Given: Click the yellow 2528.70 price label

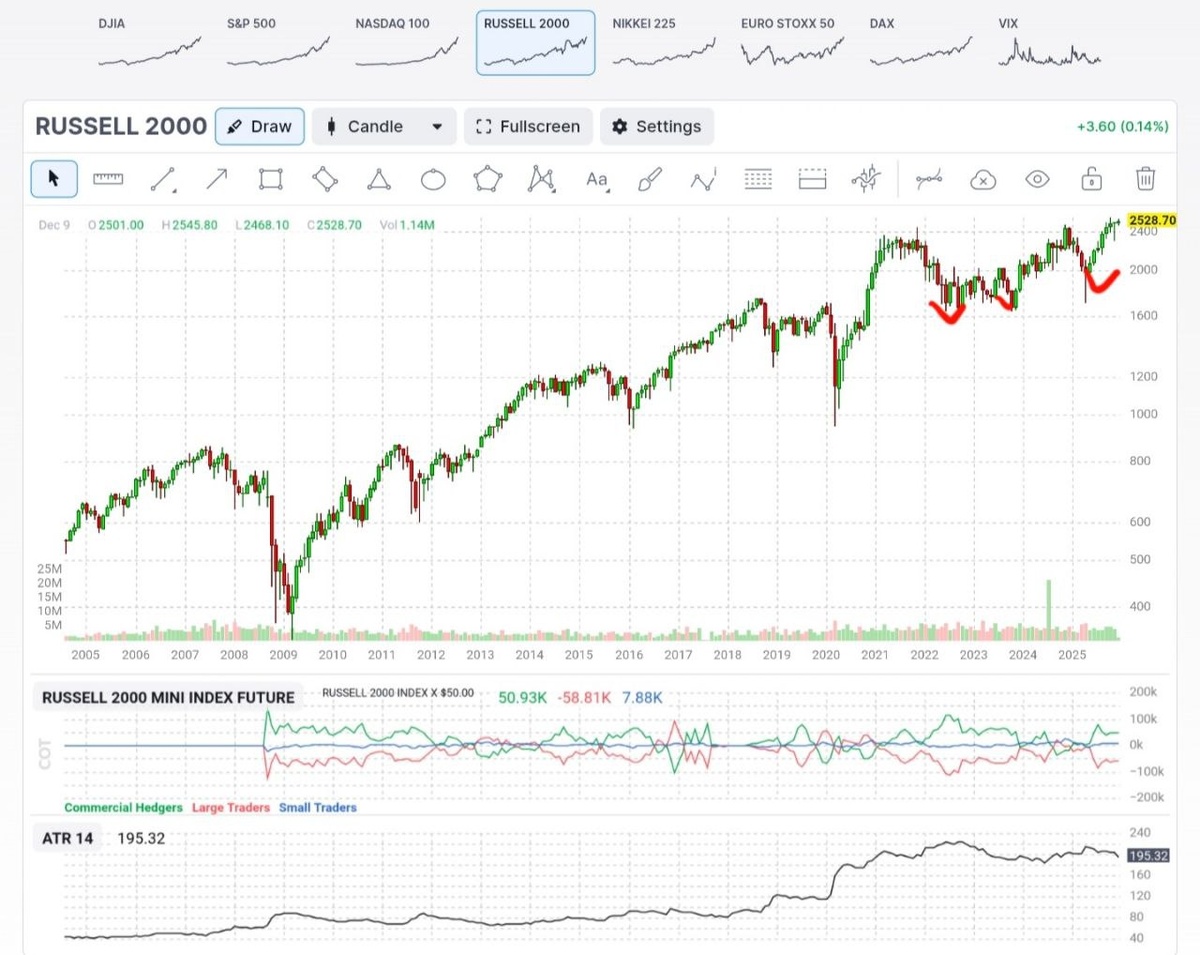Looking at the screenshot, I should click(x=1151, y=220).
